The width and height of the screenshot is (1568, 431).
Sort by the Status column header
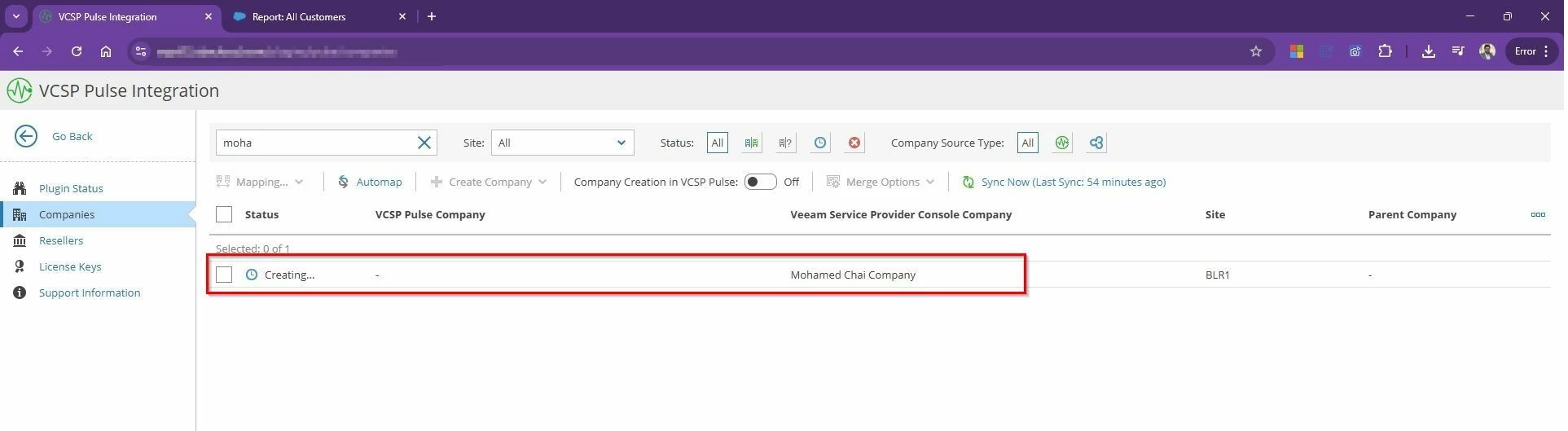[x=261, y=214]
